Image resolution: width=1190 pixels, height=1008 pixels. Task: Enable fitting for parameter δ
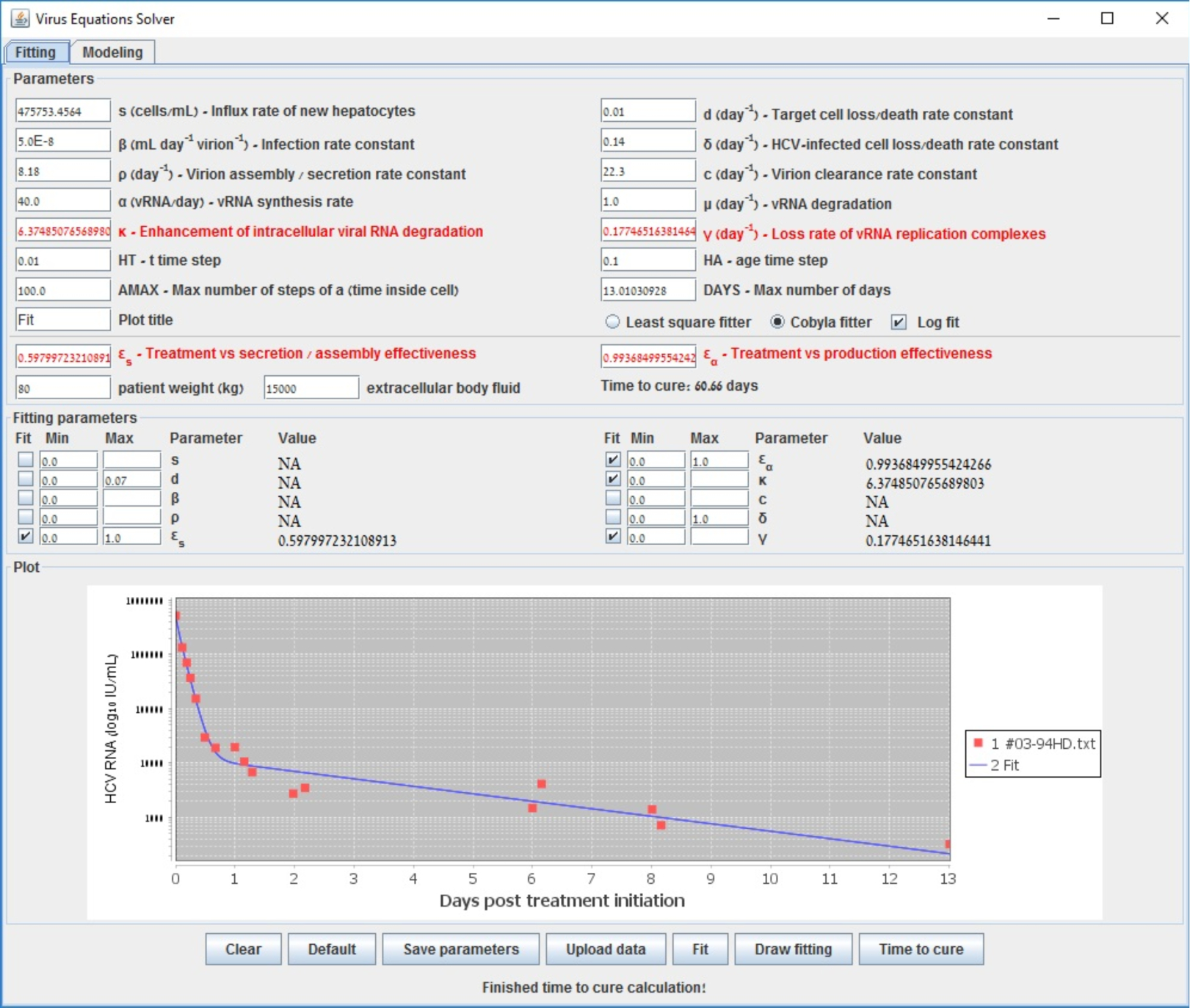pyautogui.click(x=613, y=517)
